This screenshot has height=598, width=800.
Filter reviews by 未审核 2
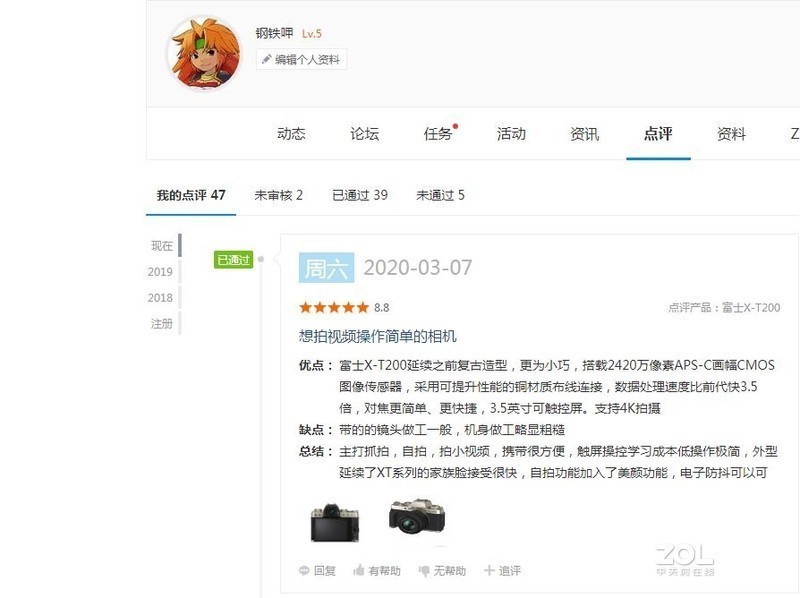point(279,195)
